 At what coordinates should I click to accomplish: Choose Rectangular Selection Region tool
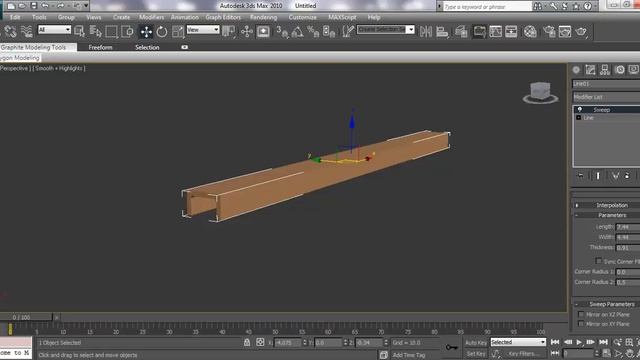[111, 31]
